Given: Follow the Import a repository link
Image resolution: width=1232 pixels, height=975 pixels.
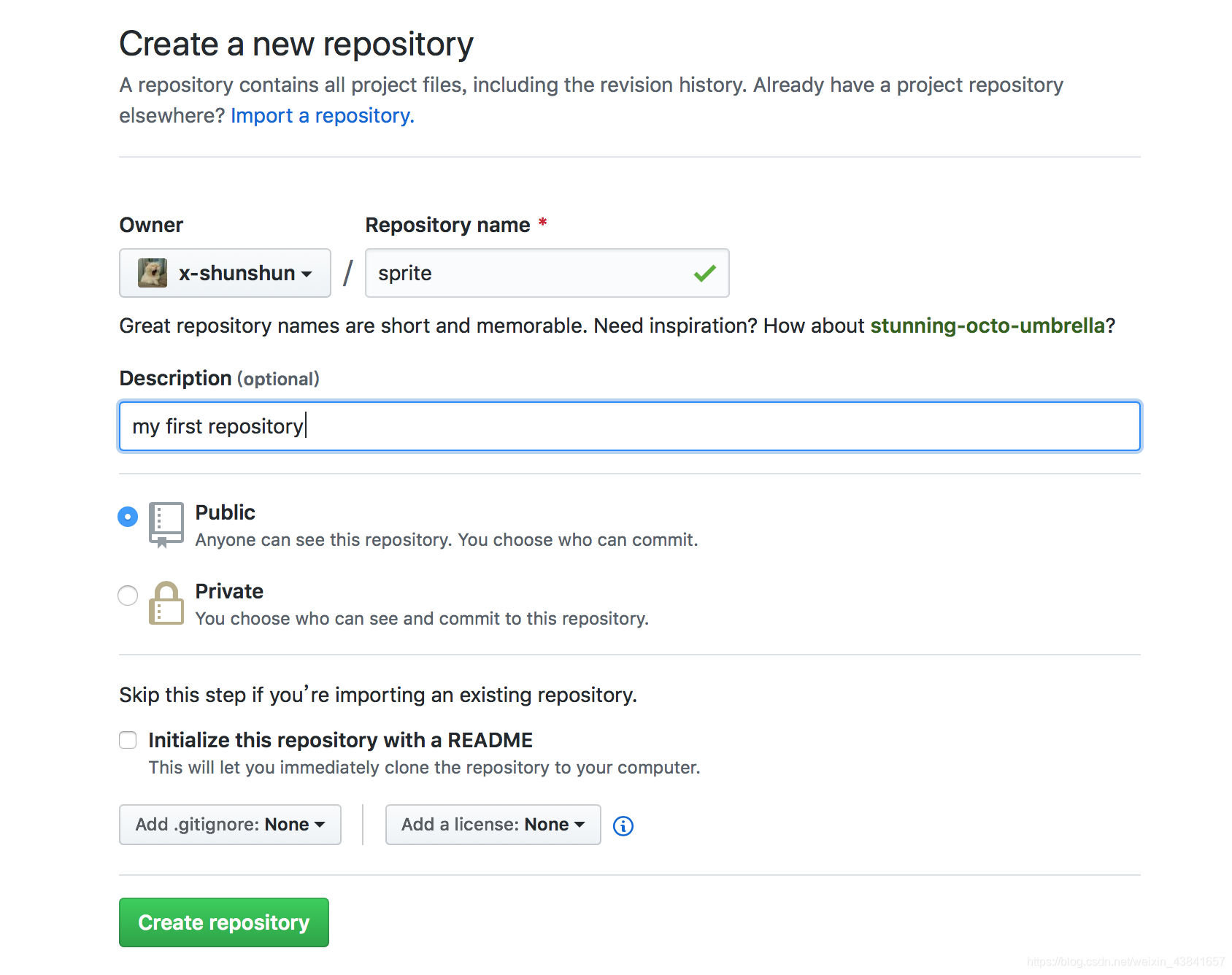Looking at the screenshot, I should click(x=323, y=115).
